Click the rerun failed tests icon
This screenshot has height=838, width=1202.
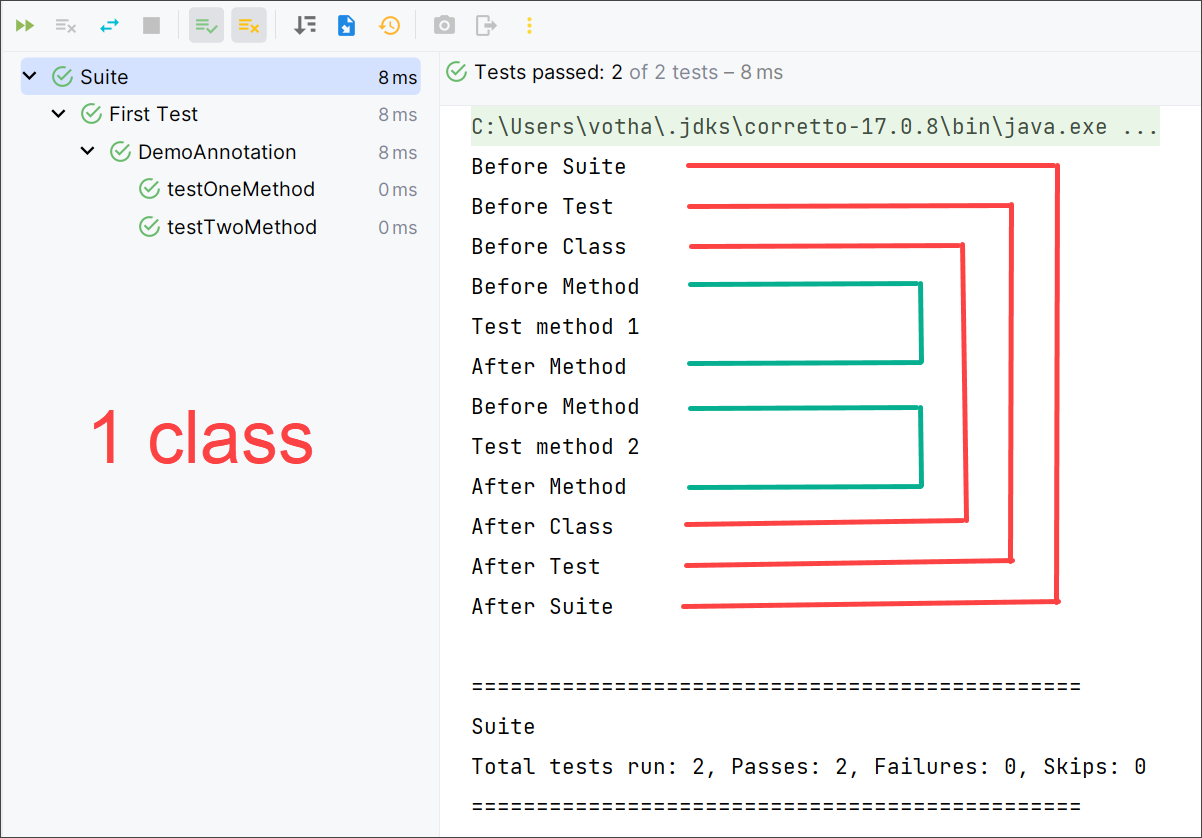[x=66, y=25]
